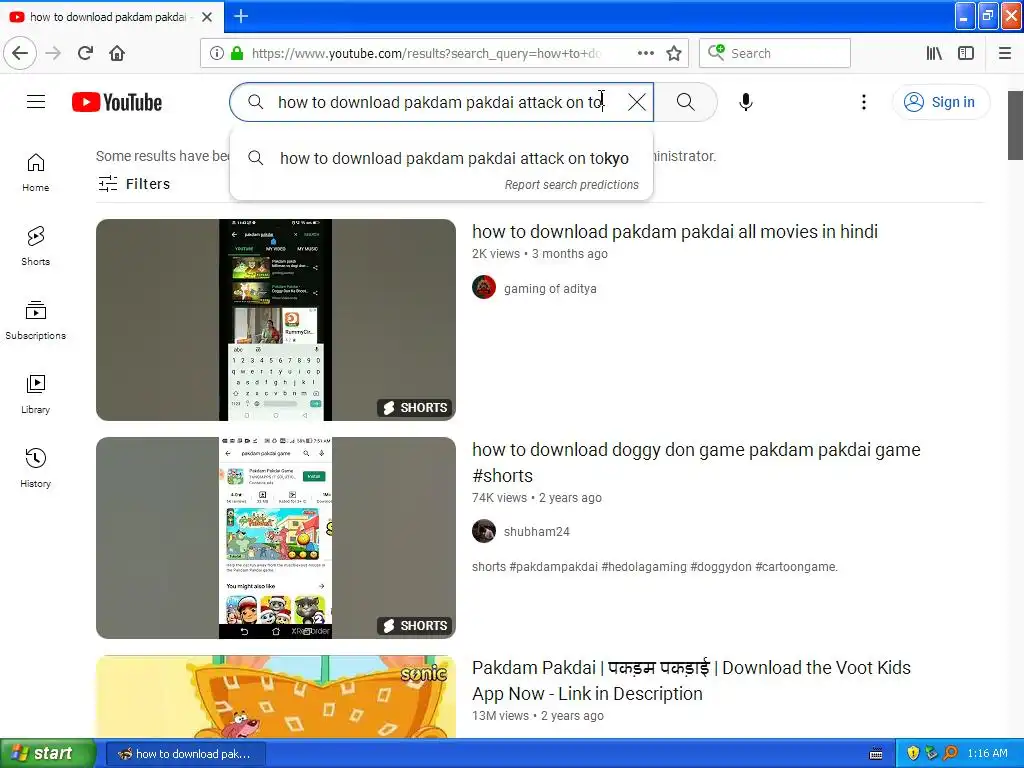Click the green secure padlock icon
This screenshot has height=768, width=1024.
coord(237,53)
